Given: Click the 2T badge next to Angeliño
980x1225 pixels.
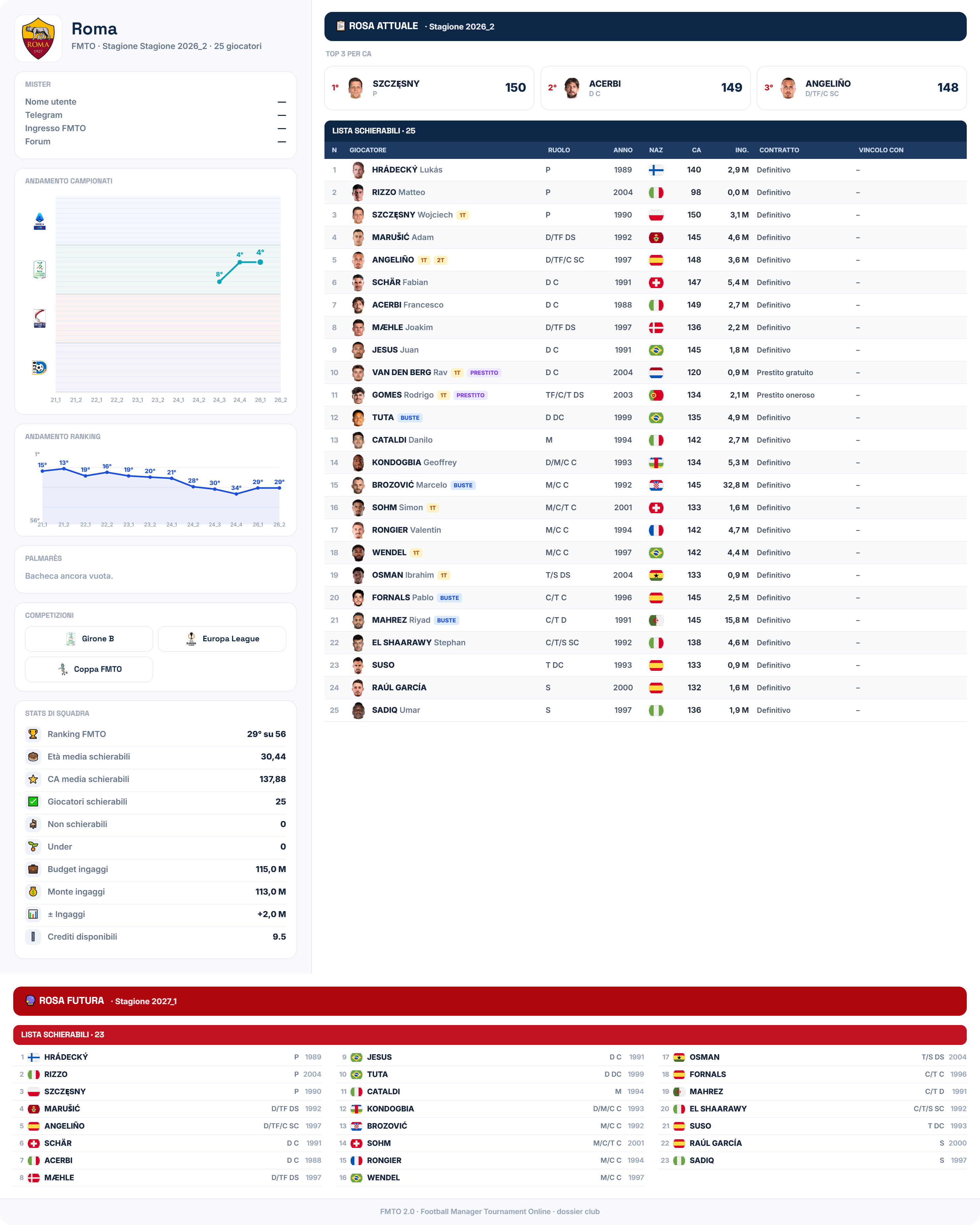Looking at the screenshot, I should click(440, 260).
